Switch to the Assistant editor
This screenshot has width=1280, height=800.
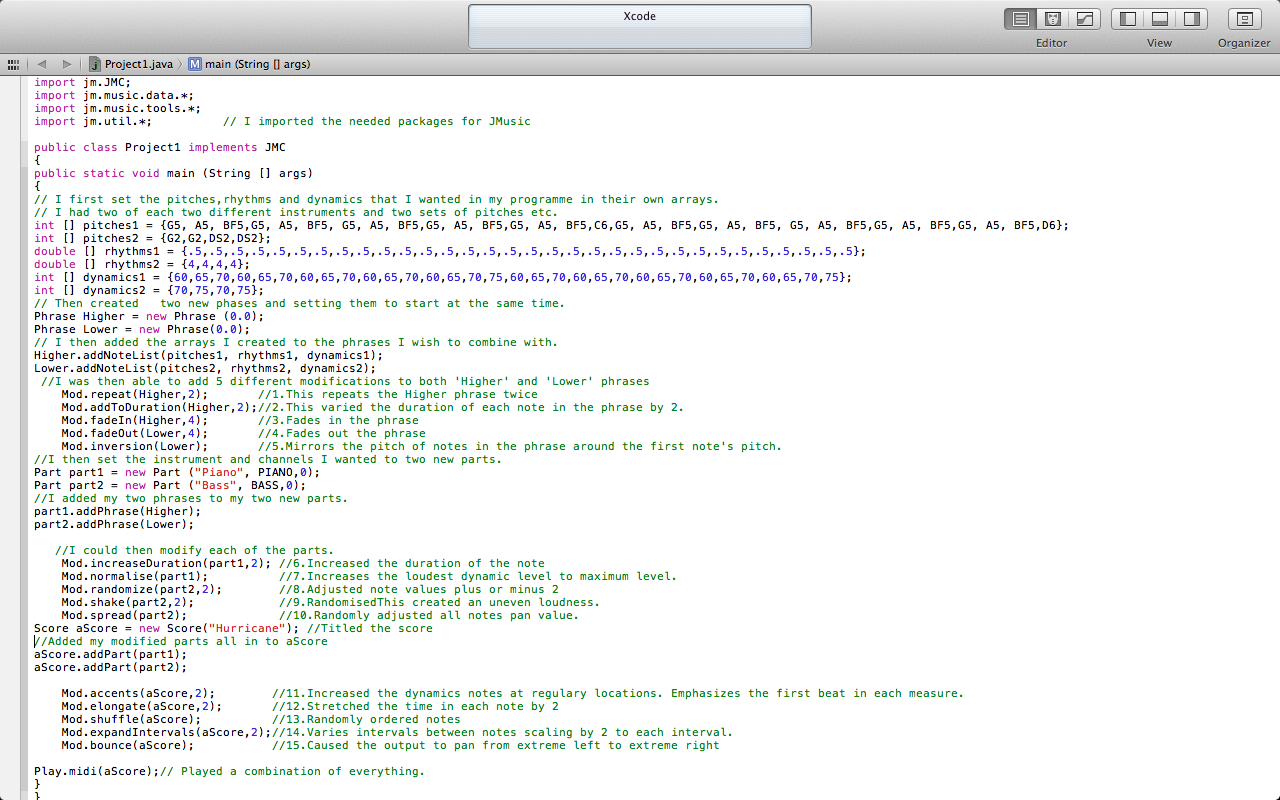pyautogui.click(x=1052, y=19)
